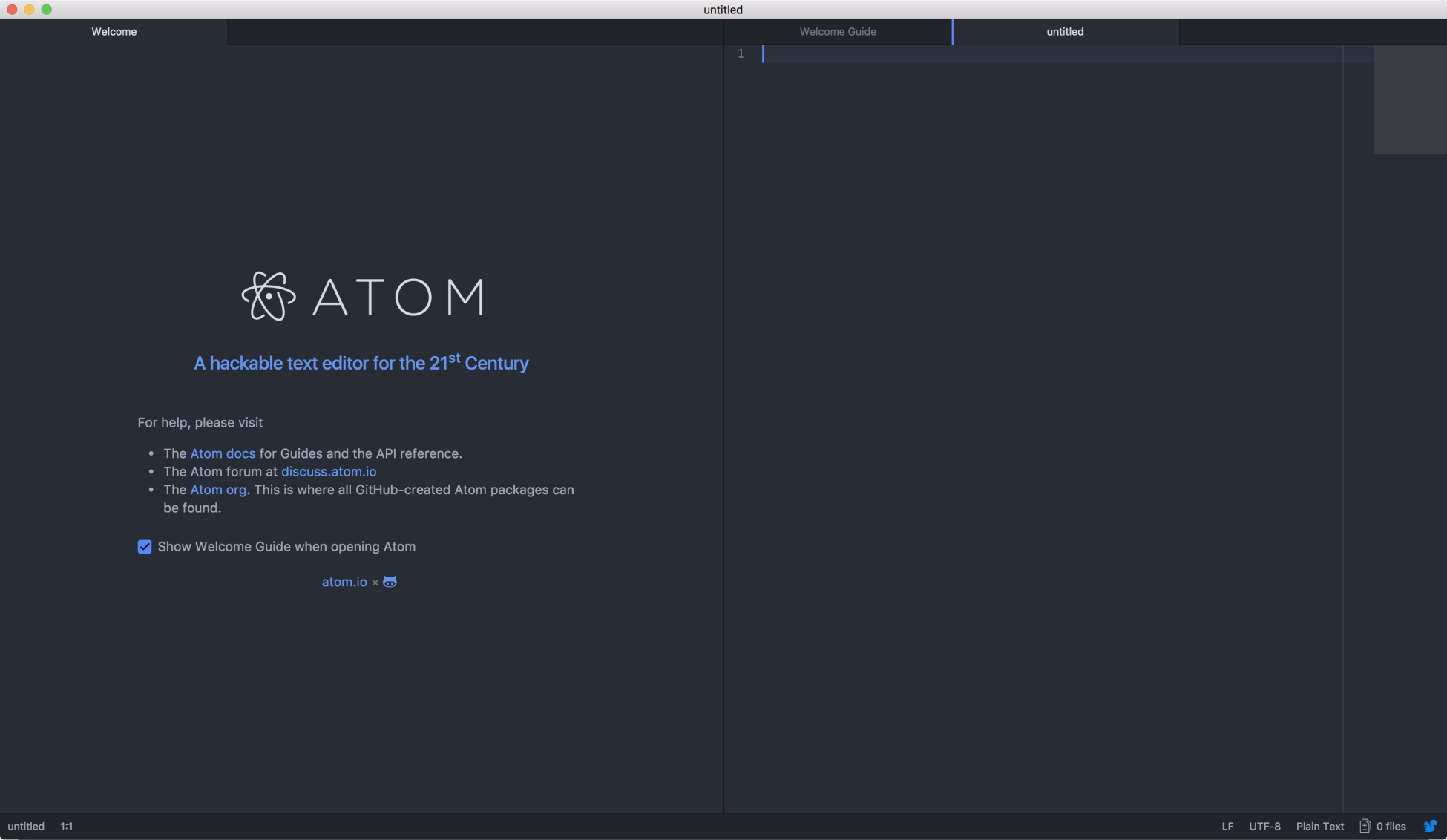Click the atom.io link
1447x840 pixels.
point(344,582)
